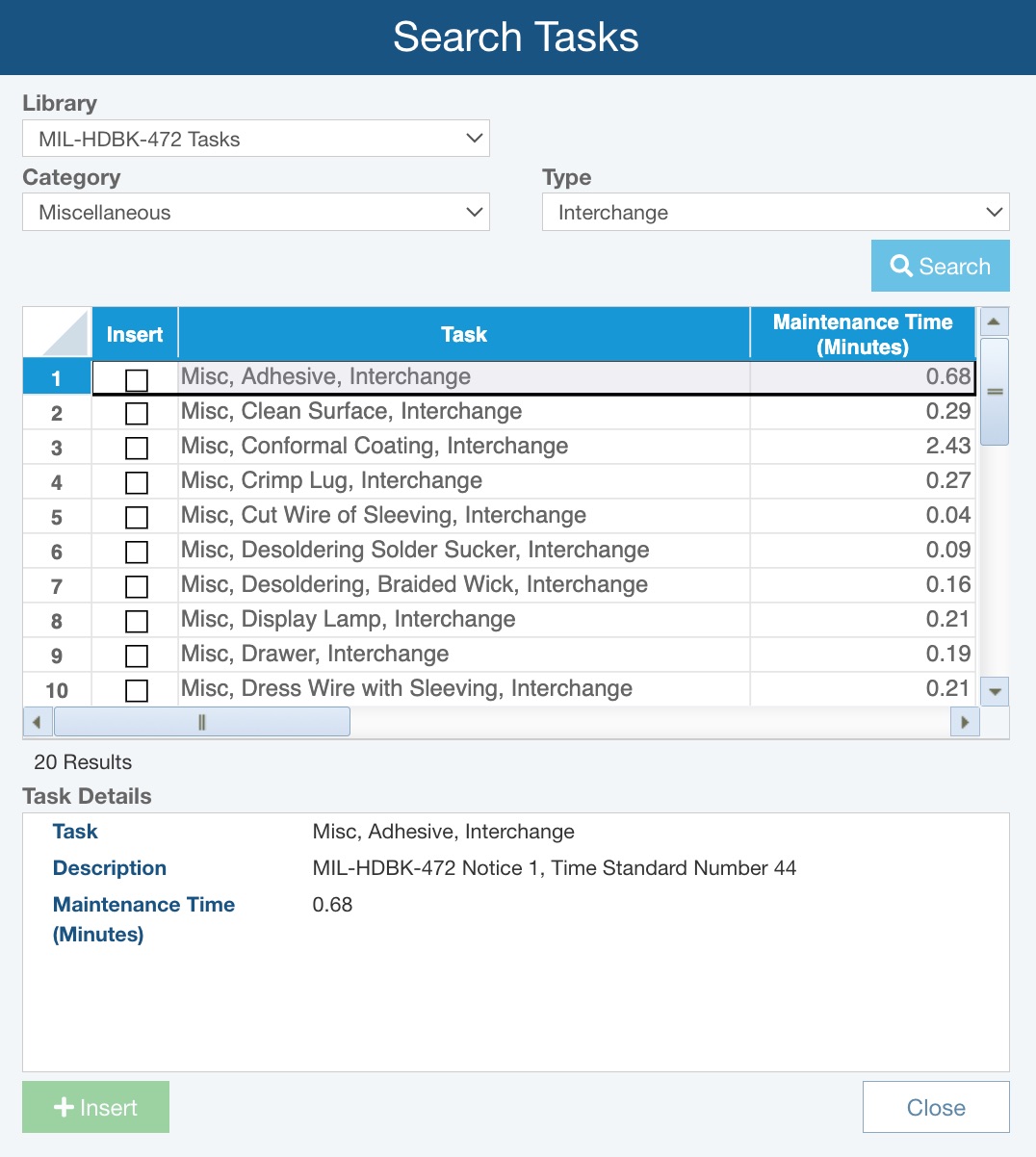Select row number 5 header
Screen dimensions: 1036x1157
pos(57,518)
